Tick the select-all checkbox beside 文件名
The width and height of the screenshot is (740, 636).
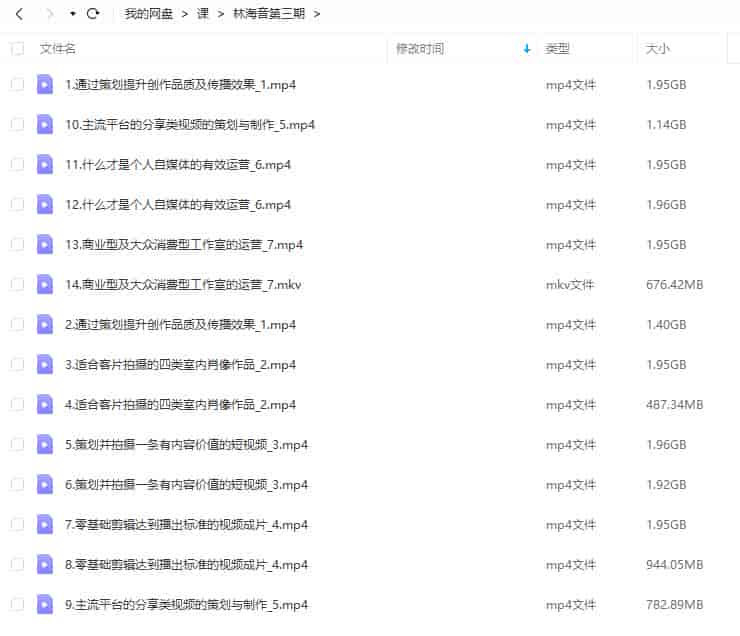tap(17, 48)
